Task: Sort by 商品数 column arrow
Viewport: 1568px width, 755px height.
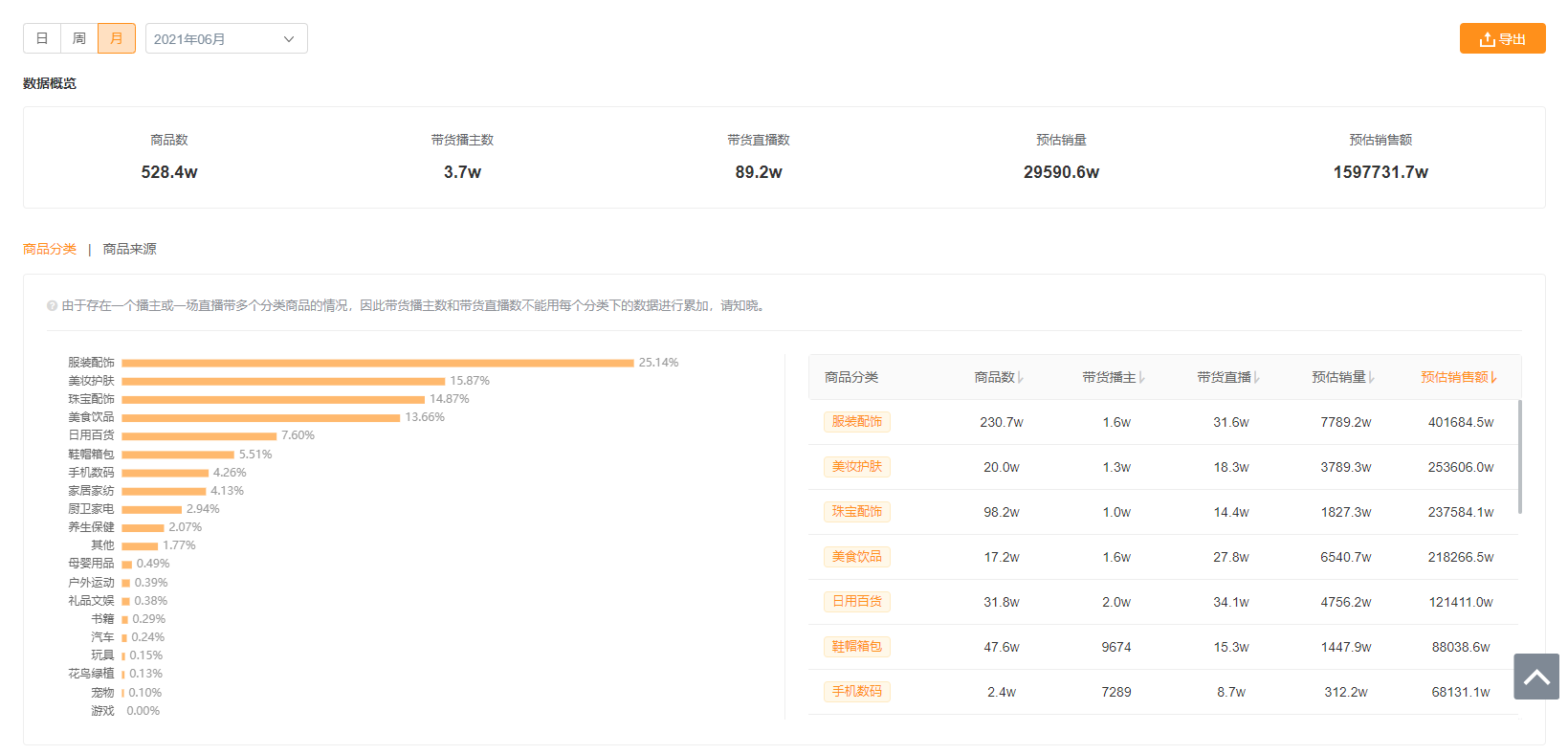Action: pos(1021,377)
